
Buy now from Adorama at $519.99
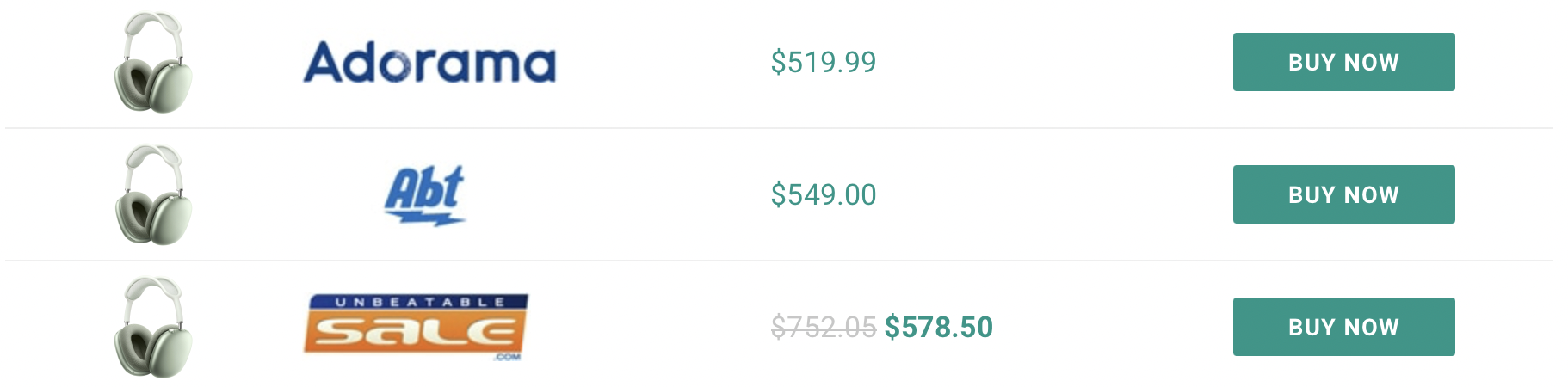pyautogui.click(x=1343, y=62)
